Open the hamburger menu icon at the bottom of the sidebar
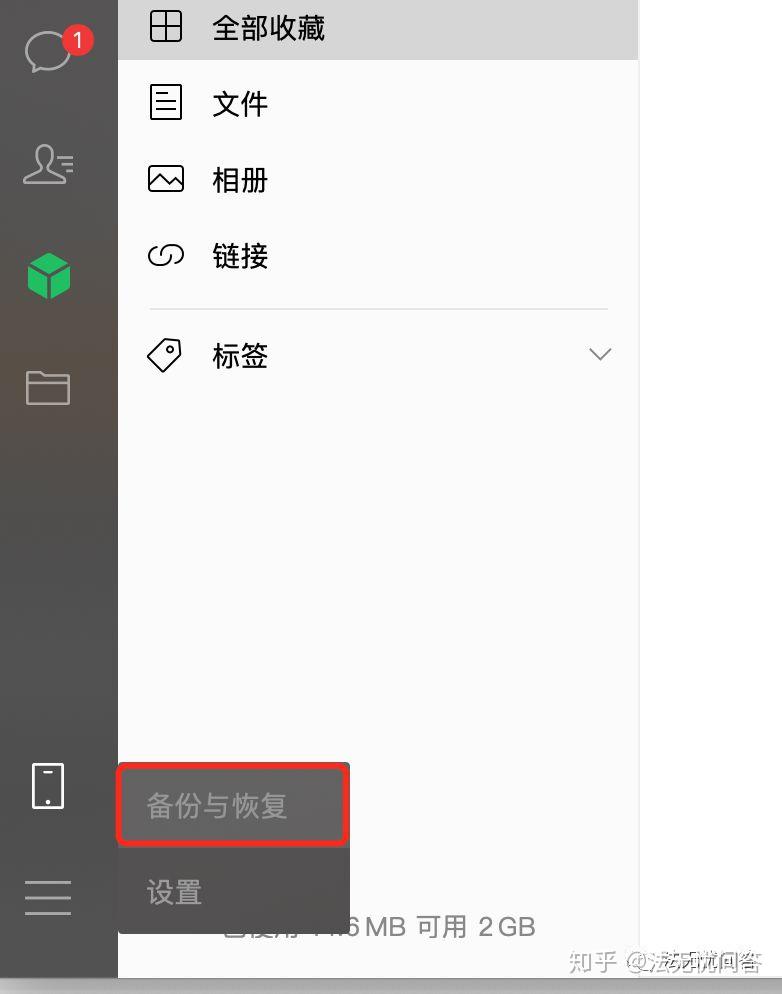This screenshot has height=994, width=782. [48, 897]
